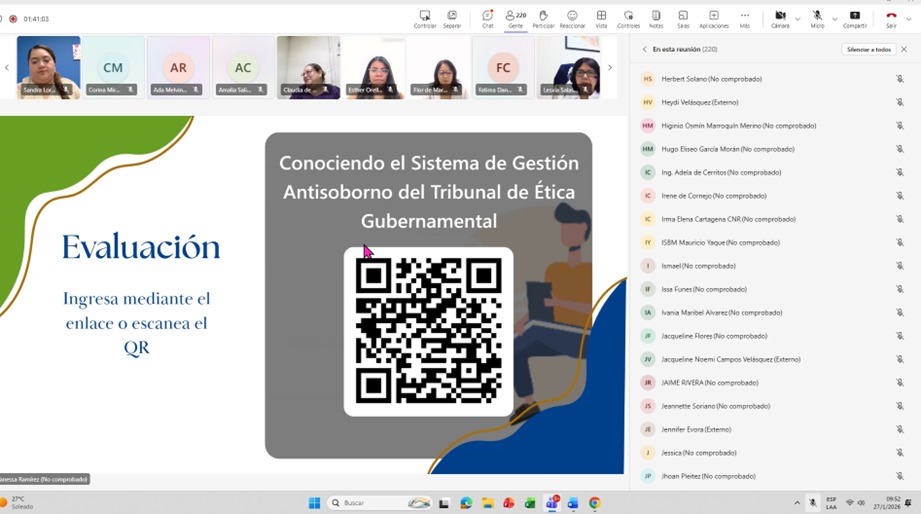Select participant Jacqueline Noemi Campos Velásquez
The image size is (921, 514).
tap(774, 360)
